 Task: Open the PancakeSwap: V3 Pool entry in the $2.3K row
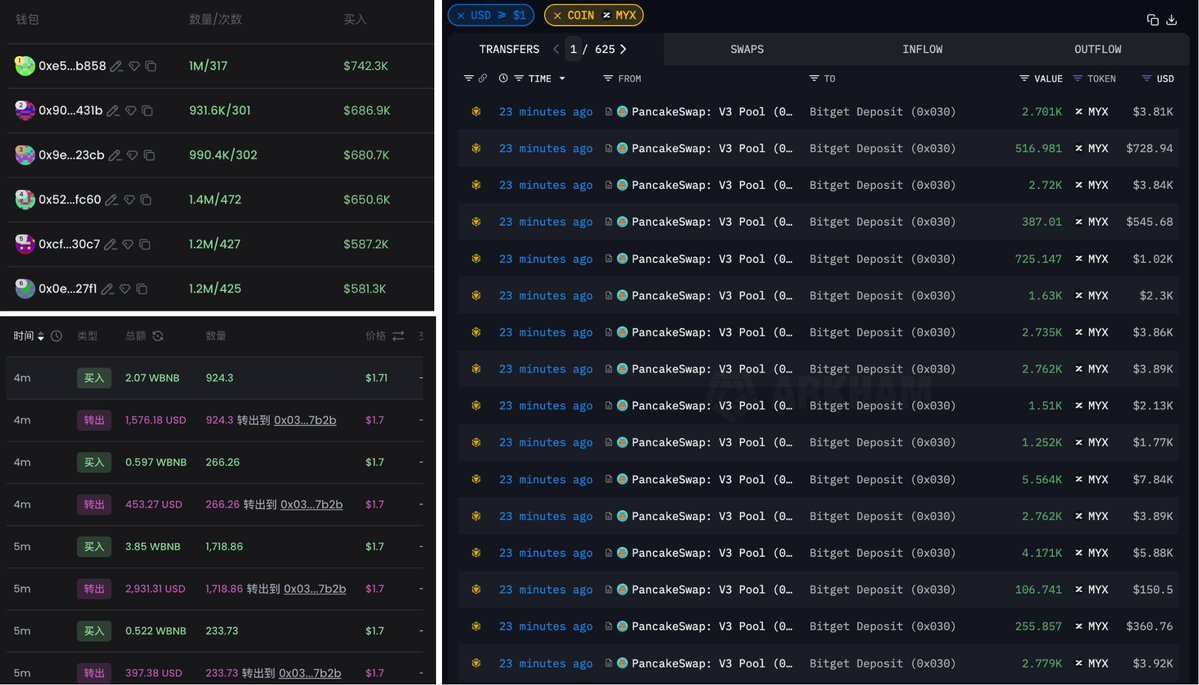coord(711,296)
